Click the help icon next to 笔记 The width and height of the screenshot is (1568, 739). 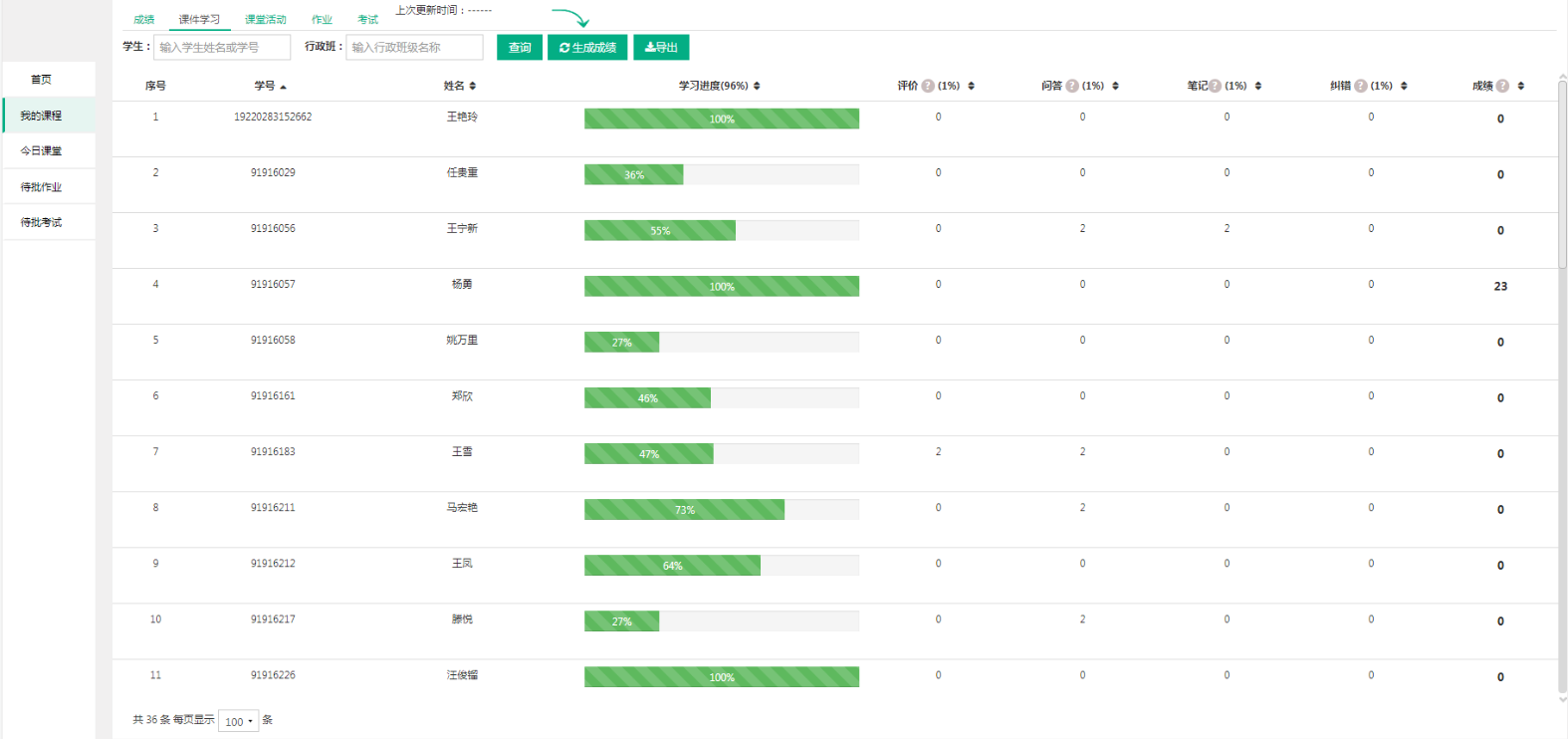pos(1215,86)
